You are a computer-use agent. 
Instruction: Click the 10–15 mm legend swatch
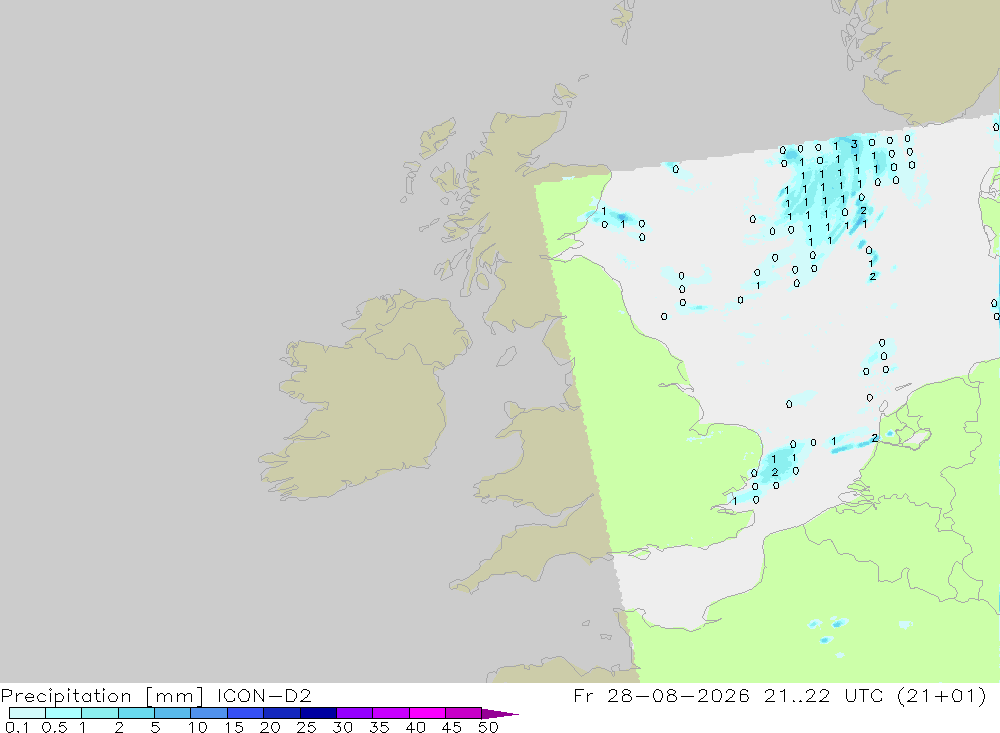coord(209,713)
